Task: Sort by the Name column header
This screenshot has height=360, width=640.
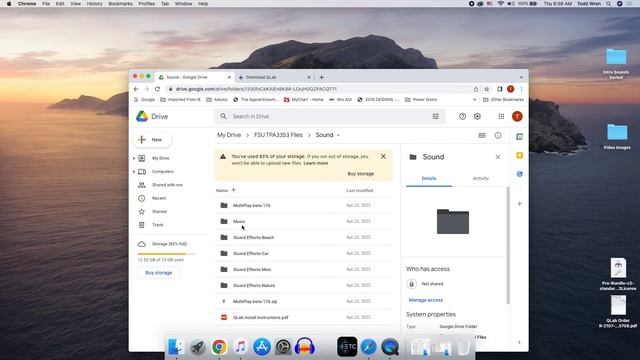Action: click(x=222, y=191)
